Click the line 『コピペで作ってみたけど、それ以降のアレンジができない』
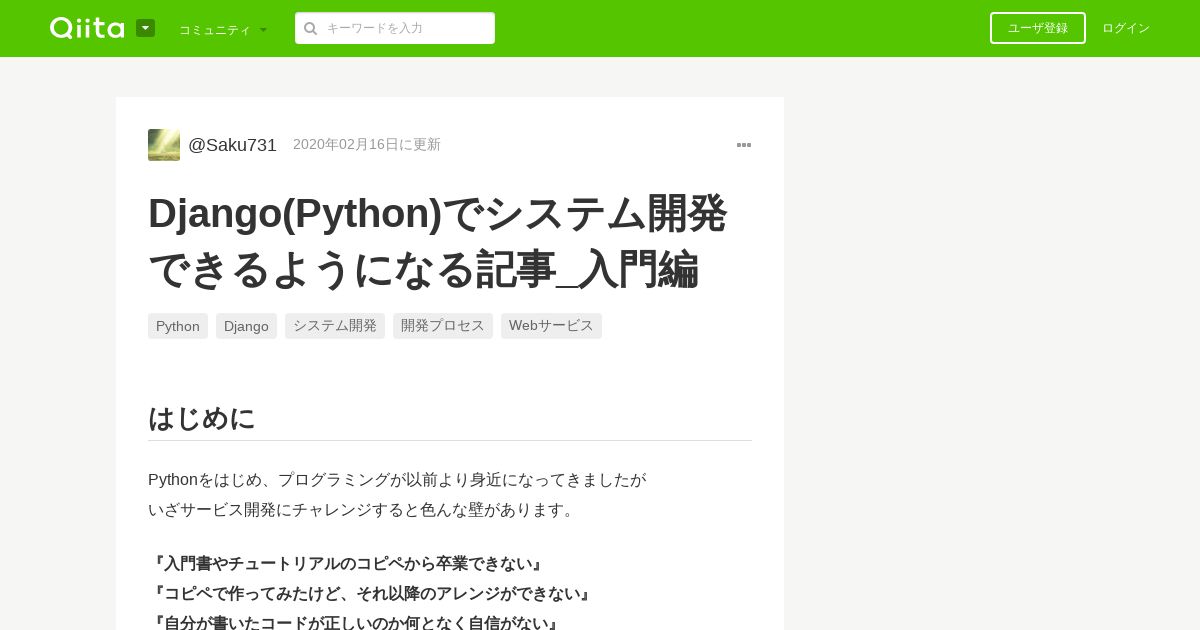The image size is (1200, 630). click(372, 594)
